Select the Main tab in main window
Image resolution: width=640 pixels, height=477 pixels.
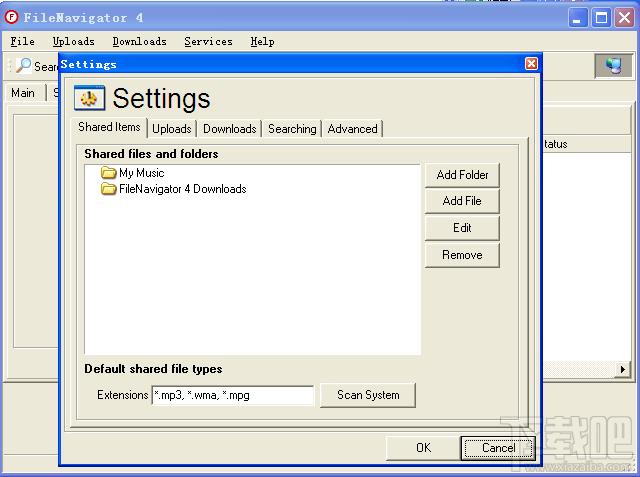[23, 93]
